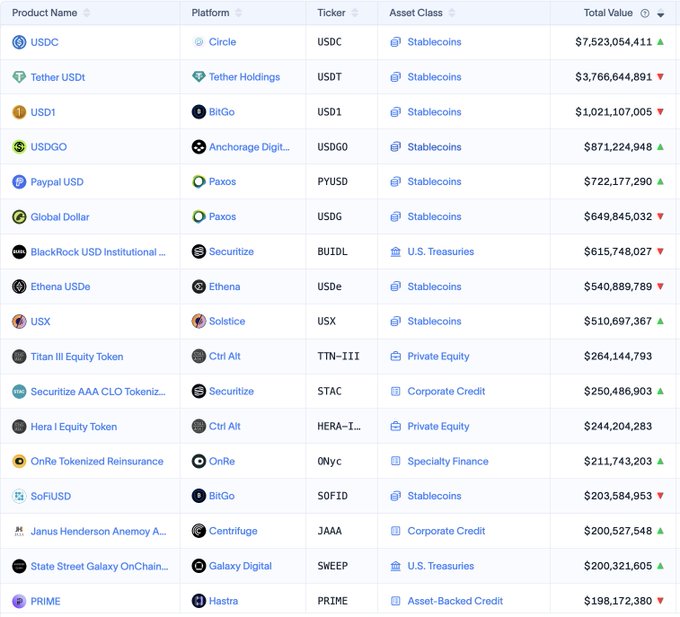This screenshot has width=680, height=617.
Task: Open Securitize platform link in BUIDL row
Action: click(231, 251)
